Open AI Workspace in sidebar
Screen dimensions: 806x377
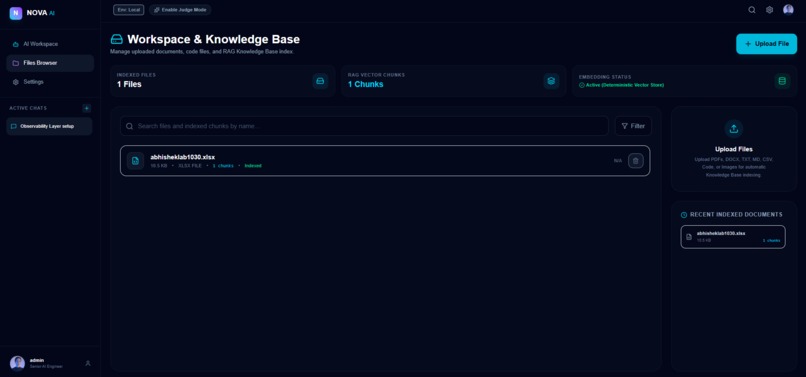coord(50,44)
